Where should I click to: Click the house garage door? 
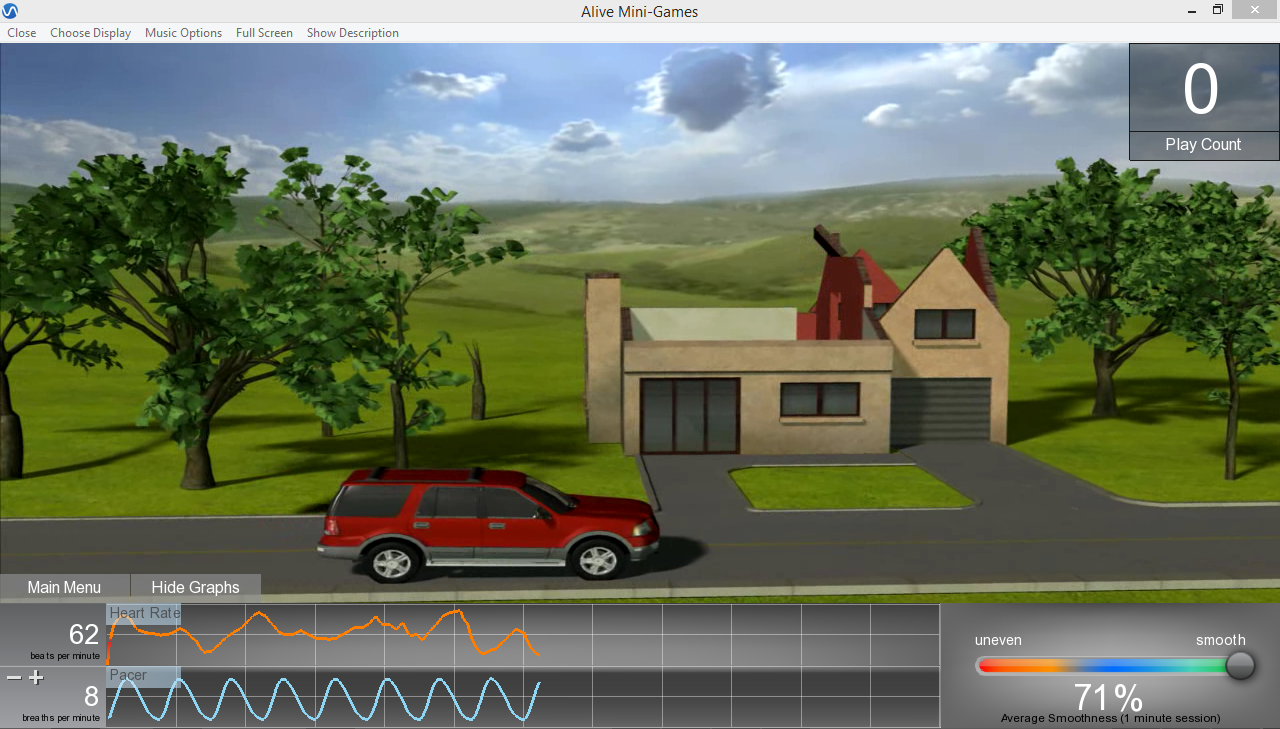(x=940, y=410)
